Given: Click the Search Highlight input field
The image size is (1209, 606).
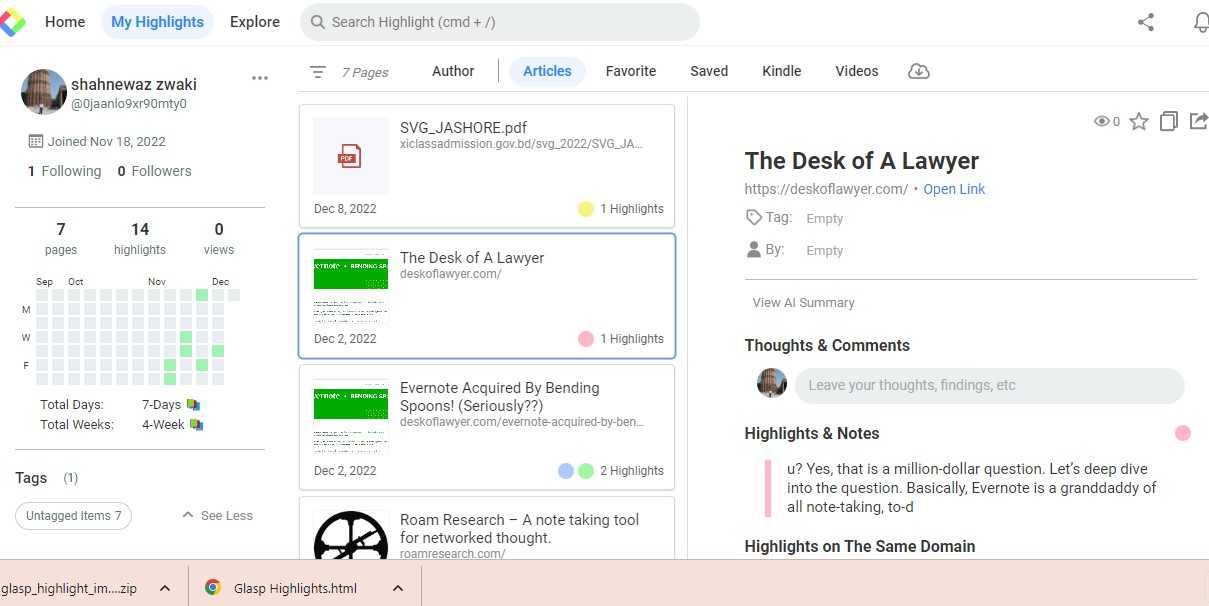Looking at the screenshot, I should [500, 22].
